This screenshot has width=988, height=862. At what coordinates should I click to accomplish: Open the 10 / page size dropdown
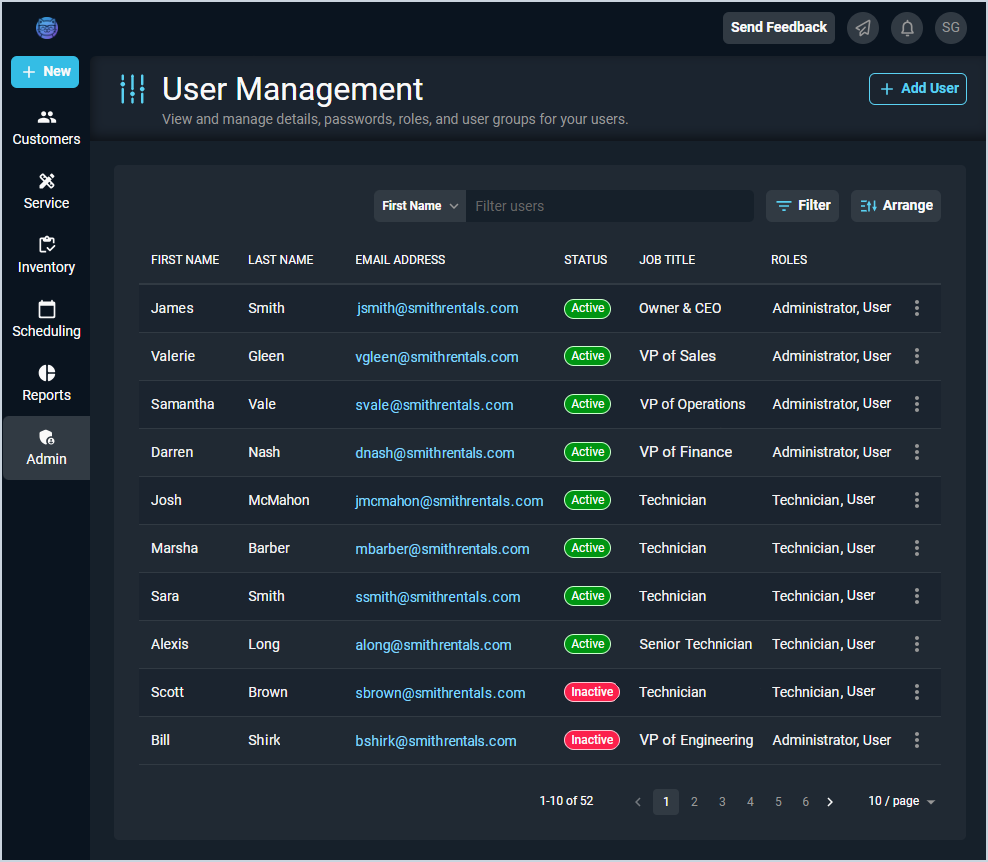click(901, 801)
